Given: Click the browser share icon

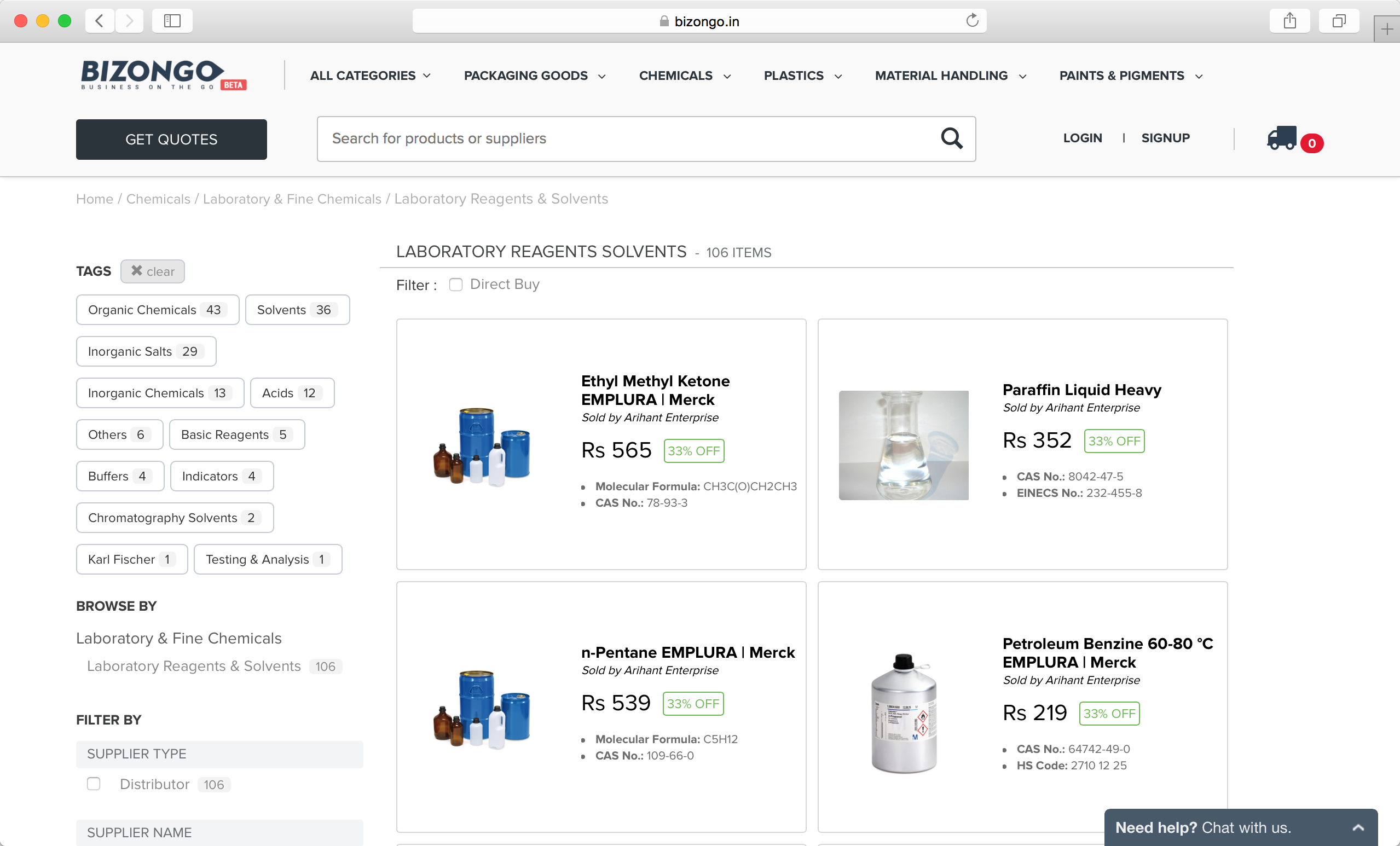Looking at the screenshot, I should pos(1290,21).
